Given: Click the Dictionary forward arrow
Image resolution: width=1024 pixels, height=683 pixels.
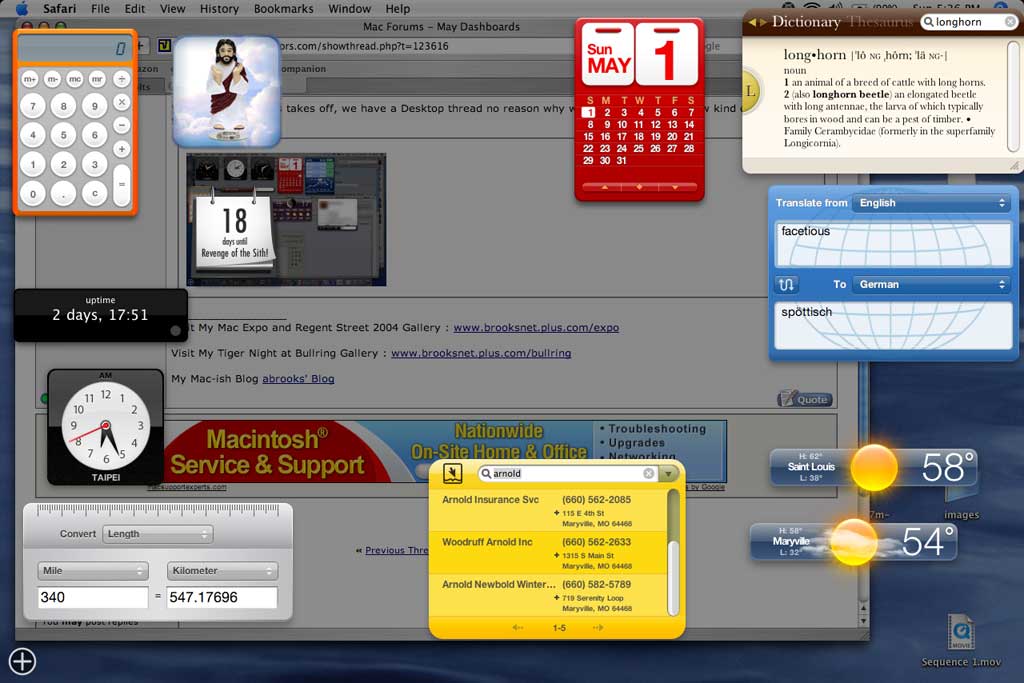Looking at the screenshot, I should (762, 22).
